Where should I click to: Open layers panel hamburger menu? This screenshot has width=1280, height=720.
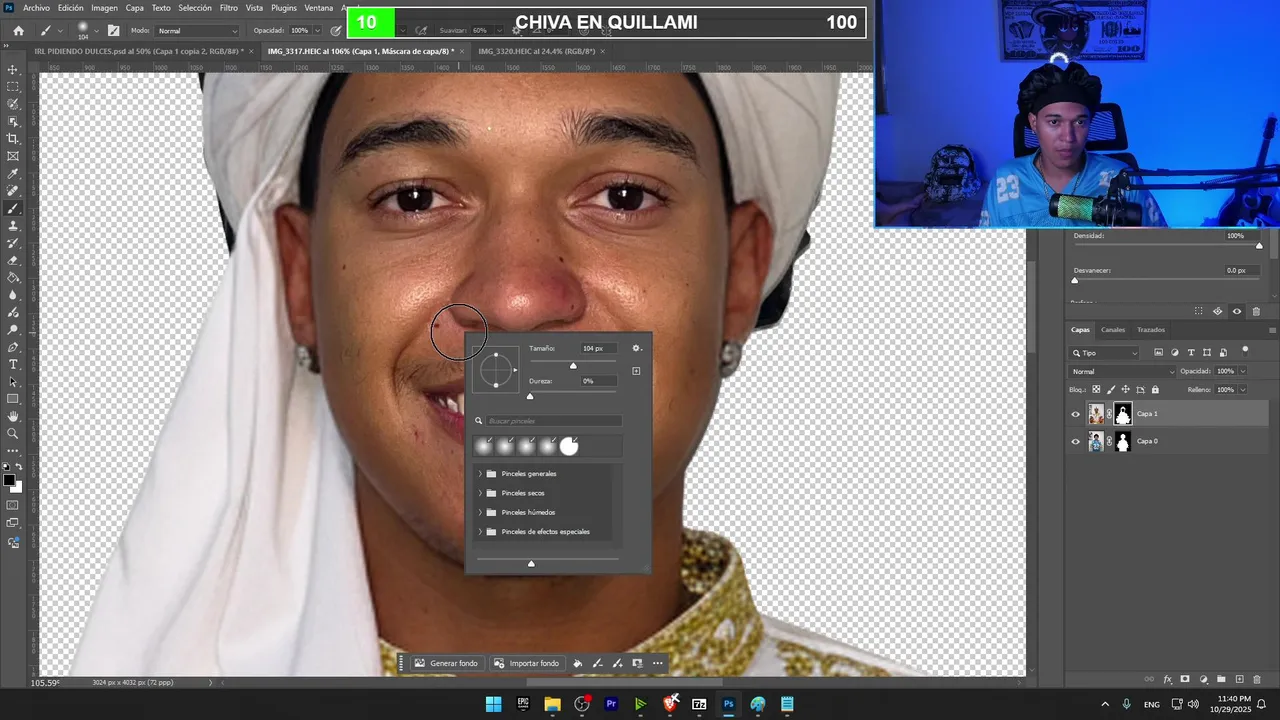click(1272, 330)
